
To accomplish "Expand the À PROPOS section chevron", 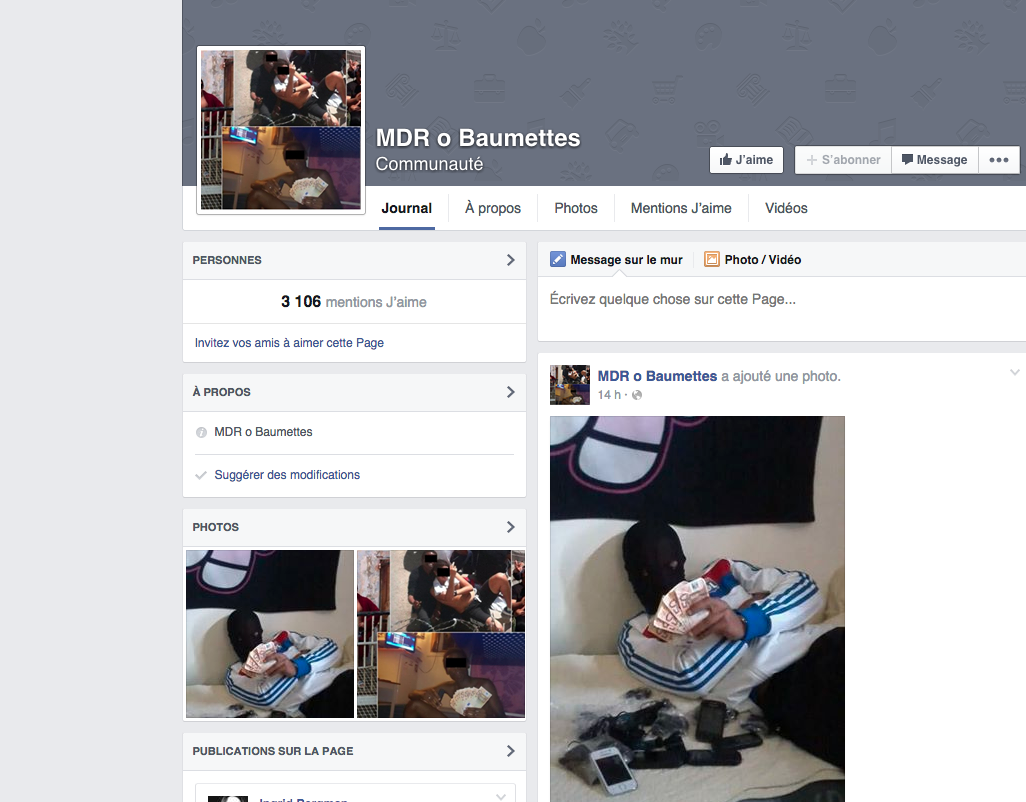I will 510,392.
